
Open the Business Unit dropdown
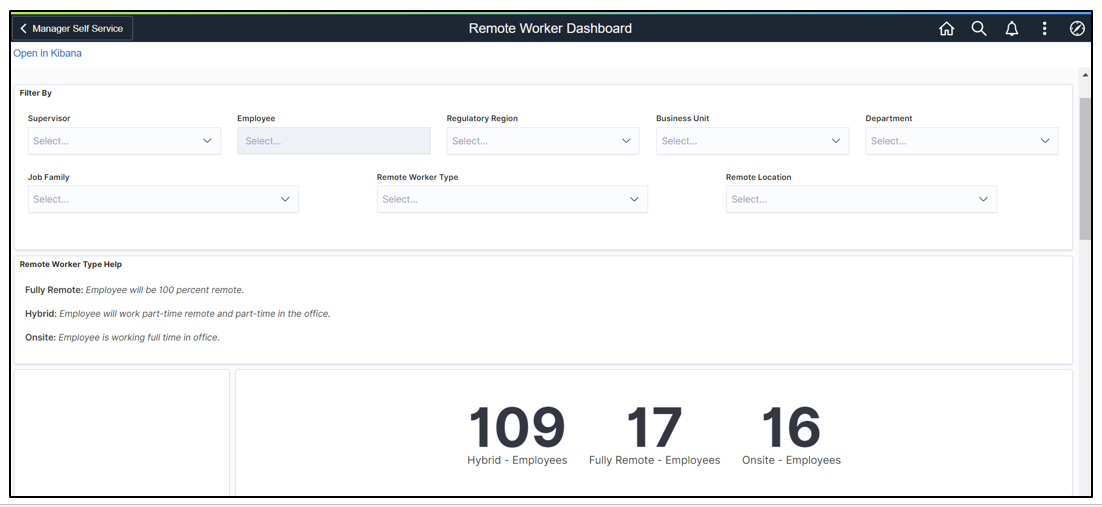[x=752, y=141]
